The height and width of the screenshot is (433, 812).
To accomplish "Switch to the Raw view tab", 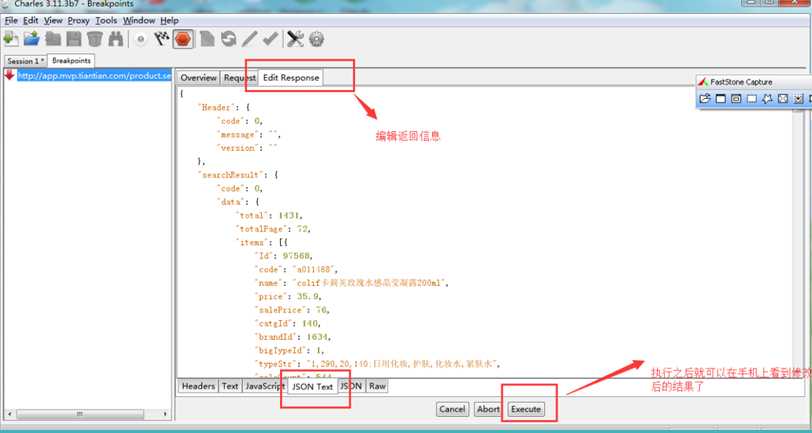I will pos(378,386).
